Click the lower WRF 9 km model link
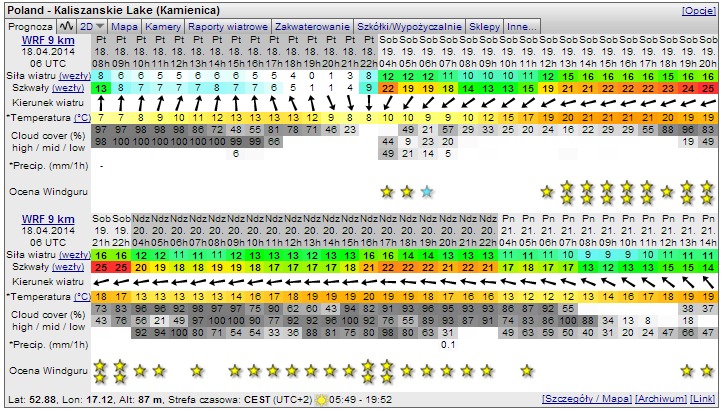The width and height of the screenshot is (723, 410). [x=48, y=219]
